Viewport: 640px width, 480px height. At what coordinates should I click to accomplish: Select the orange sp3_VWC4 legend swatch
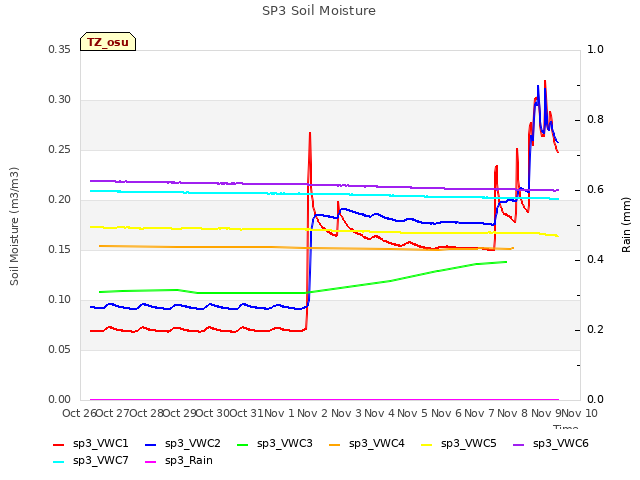point(335,444)
